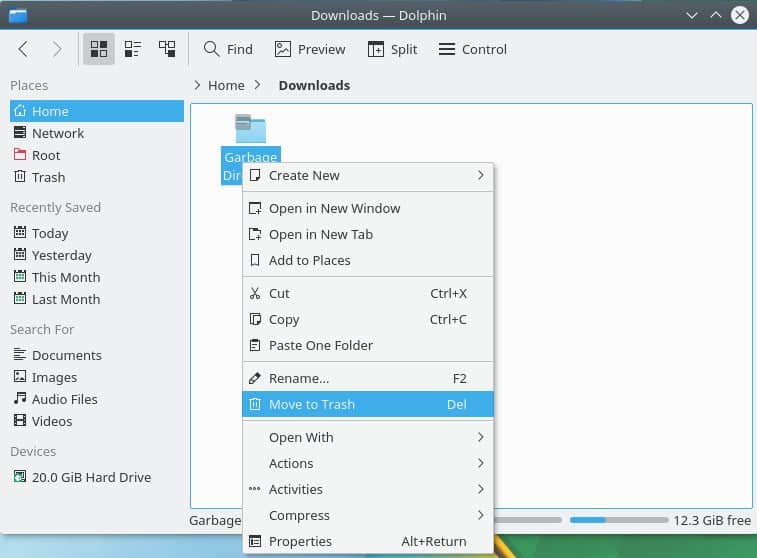Switch to Details tree view mode
The image size is (757, 558).
click(167, 49)
